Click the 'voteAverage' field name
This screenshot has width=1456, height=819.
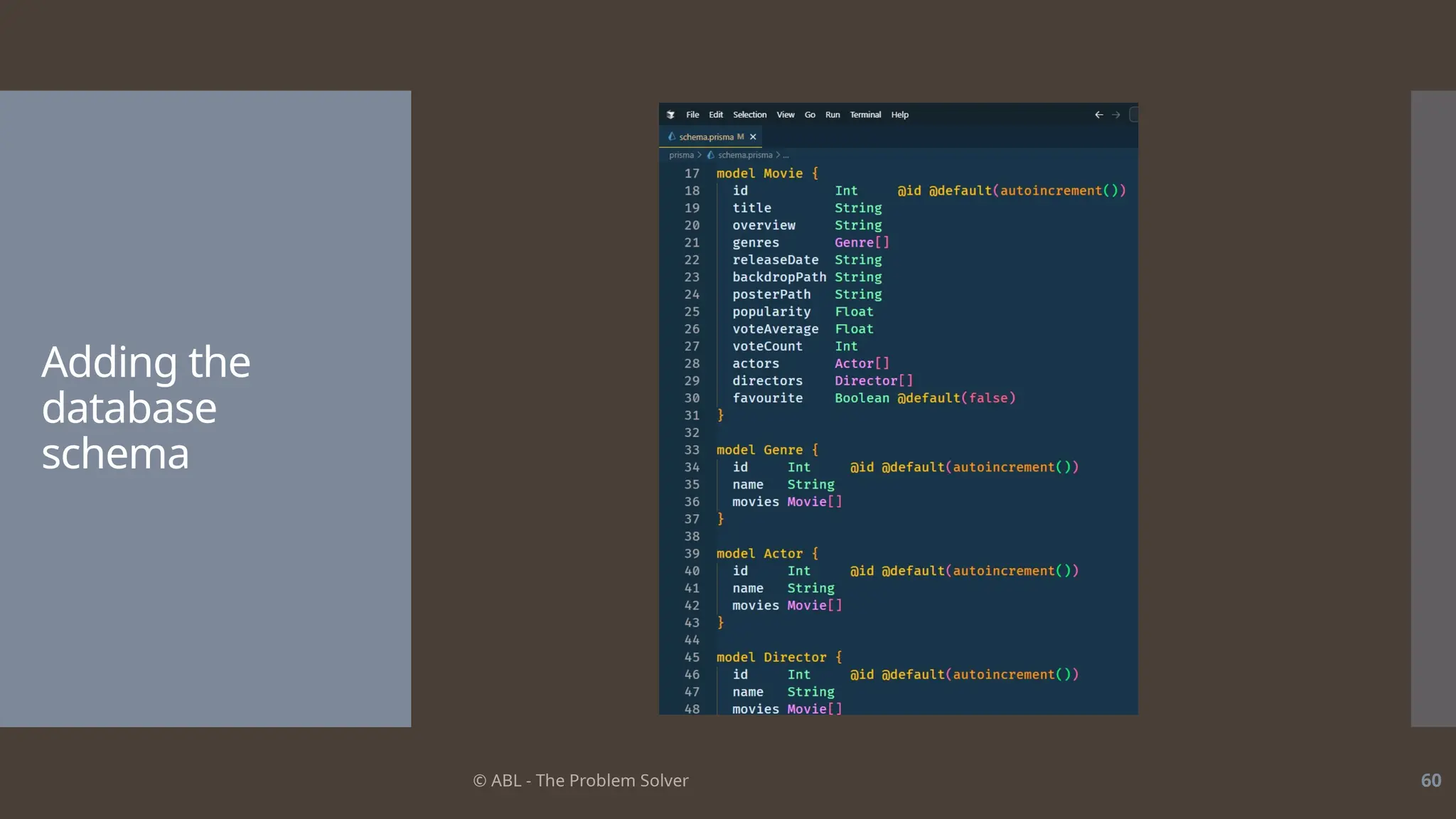click(776, 329)
